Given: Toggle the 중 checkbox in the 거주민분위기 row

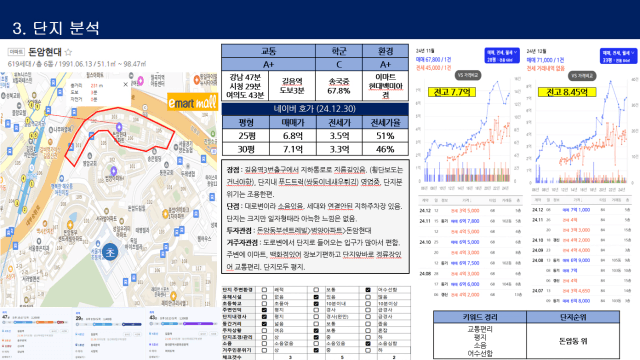Looking at the screenshot, I should pos(316,350).
